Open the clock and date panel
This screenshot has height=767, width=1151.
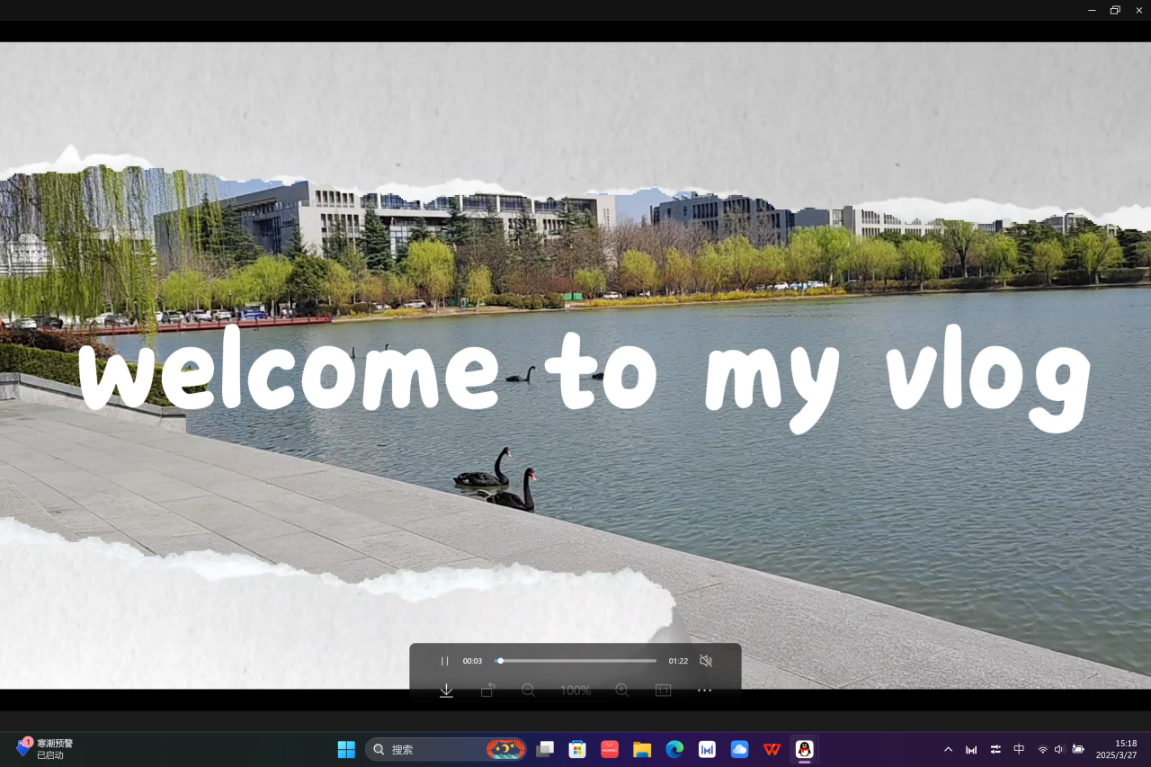[x=1116, y=749]
